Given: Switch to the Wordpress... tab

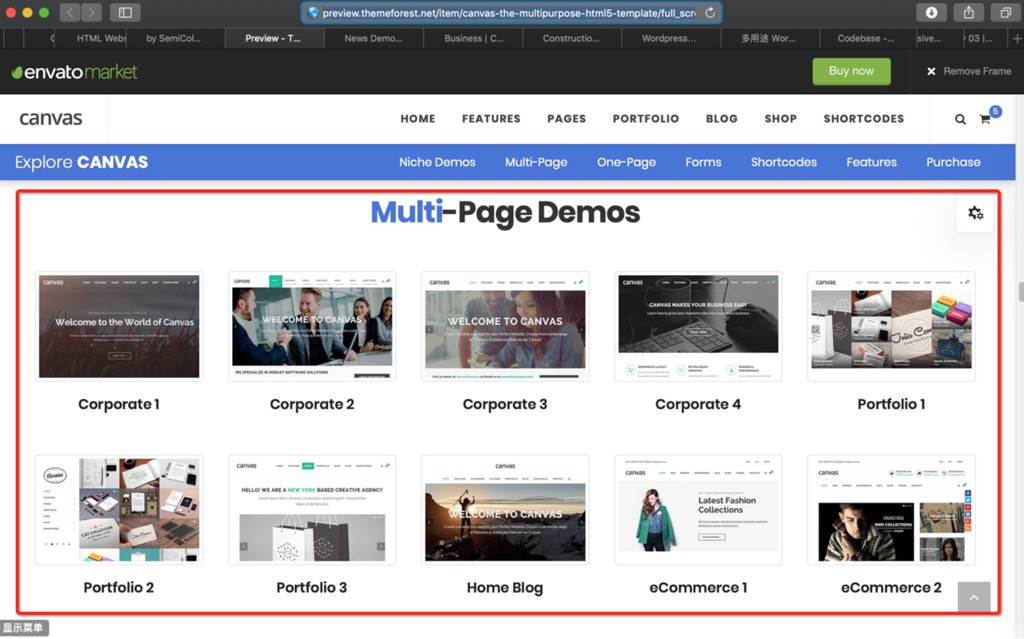Looking at the screenshot, I should pyautogui.click(x=669, y=39).
